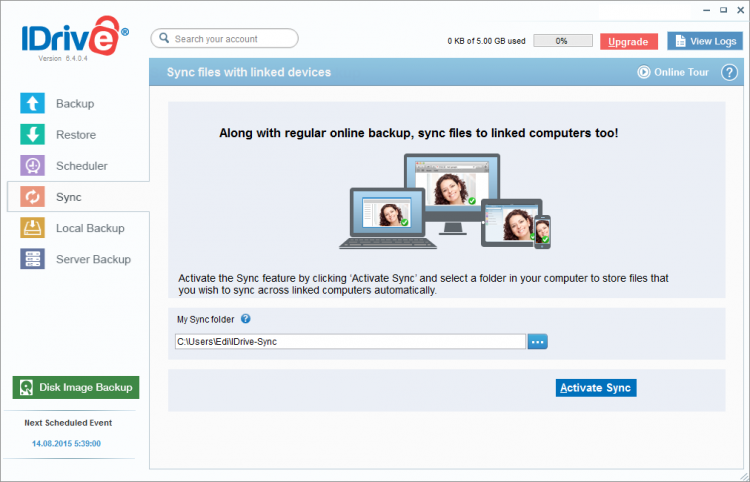Screen dimensions: 750x482
Task: Open the Backup section
Action: [75, 104]
